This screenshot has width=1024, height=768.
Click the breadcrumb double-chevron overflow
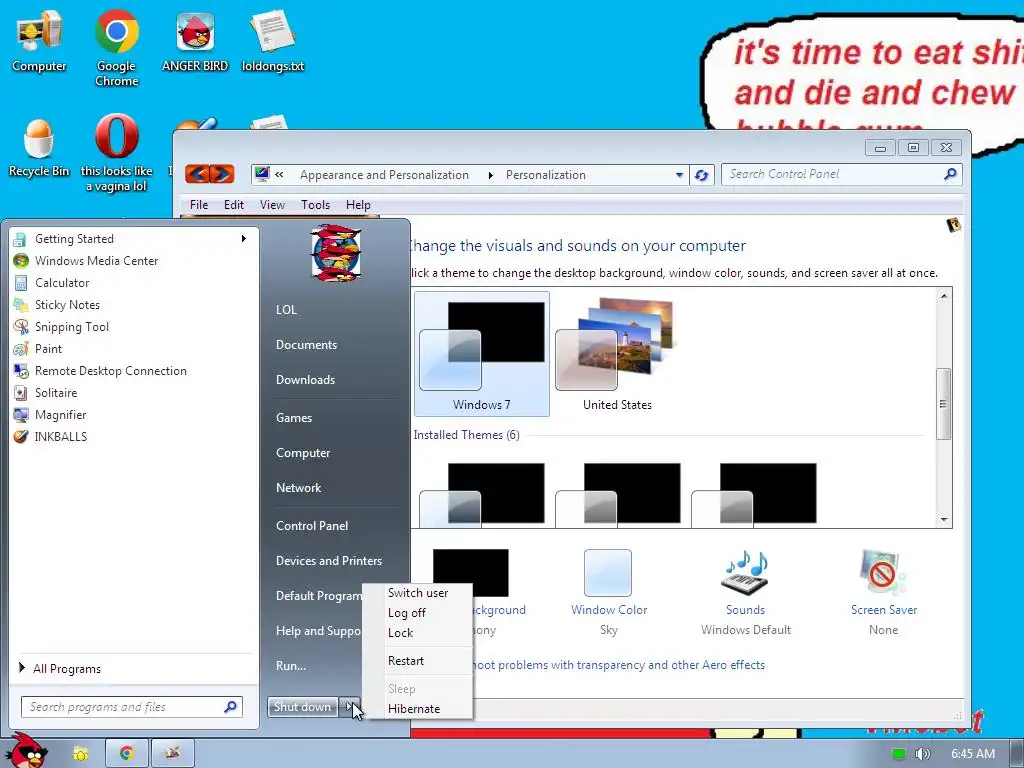point(280,174)
